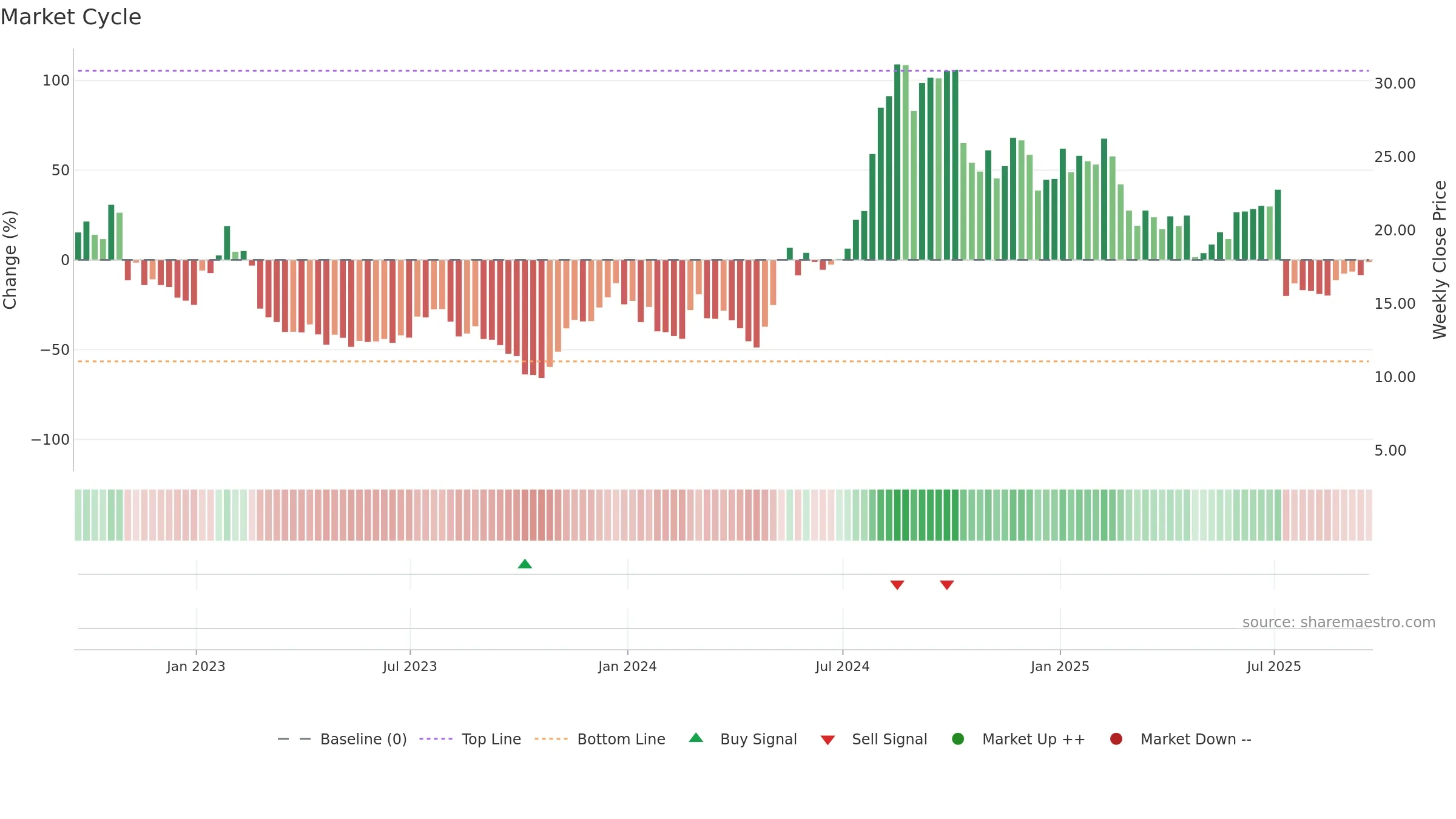The height and width of the screenshot is (819, 1456).
Task: Click the last dark green bar before July 2025 drop
Action: click(1278, 225)
